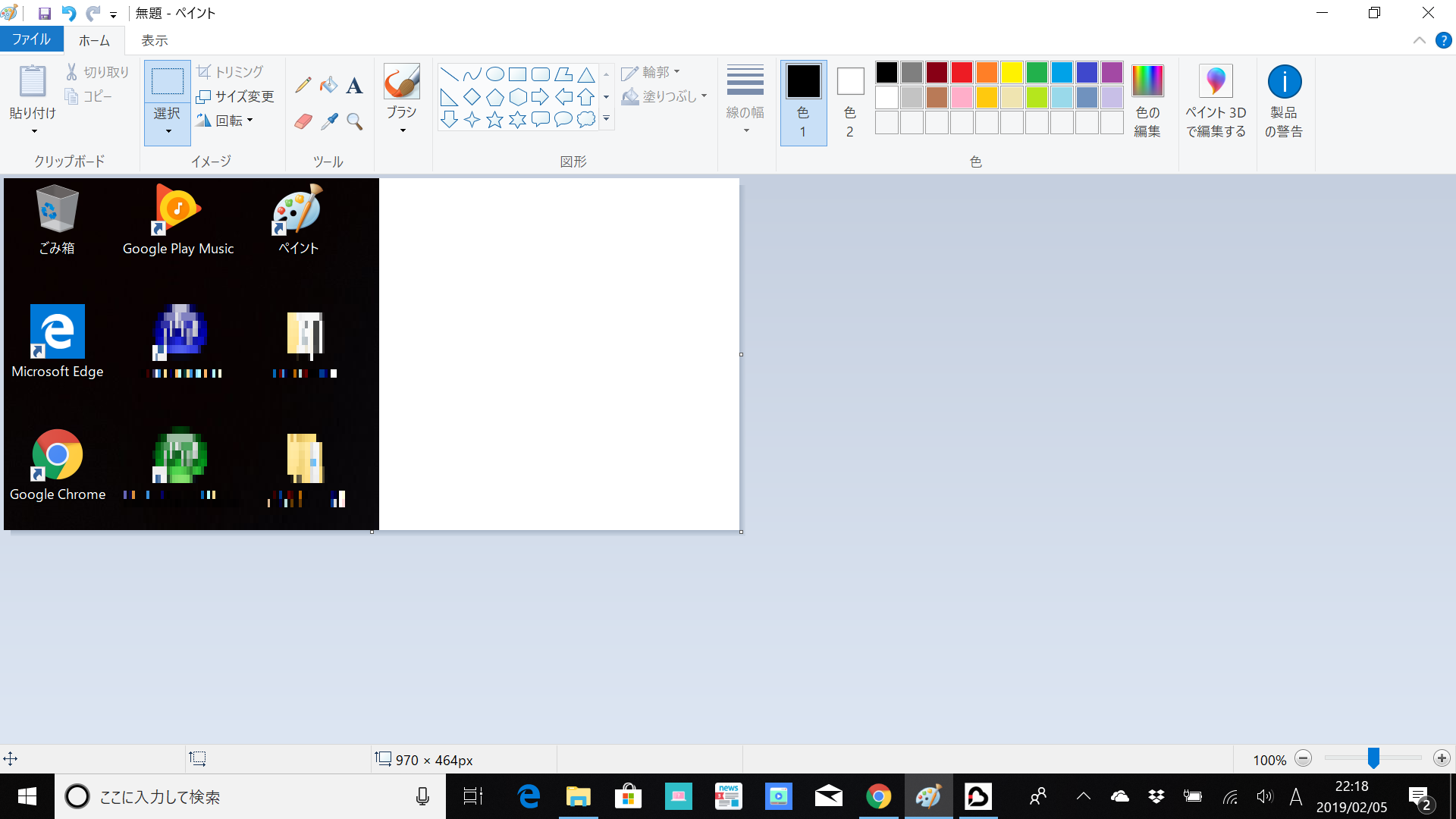Open the Edit colors dialog
The height and width of the screenshot is (819, 1456).
coord(1147,101)
